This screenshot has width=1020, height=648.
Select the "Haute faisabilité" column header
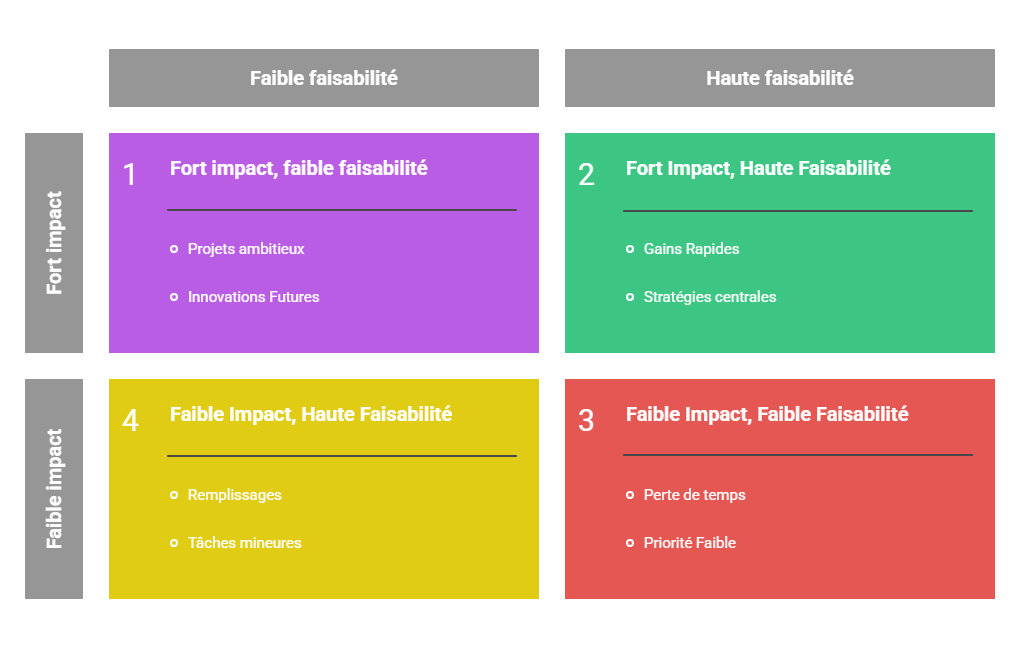coord(779,78)
